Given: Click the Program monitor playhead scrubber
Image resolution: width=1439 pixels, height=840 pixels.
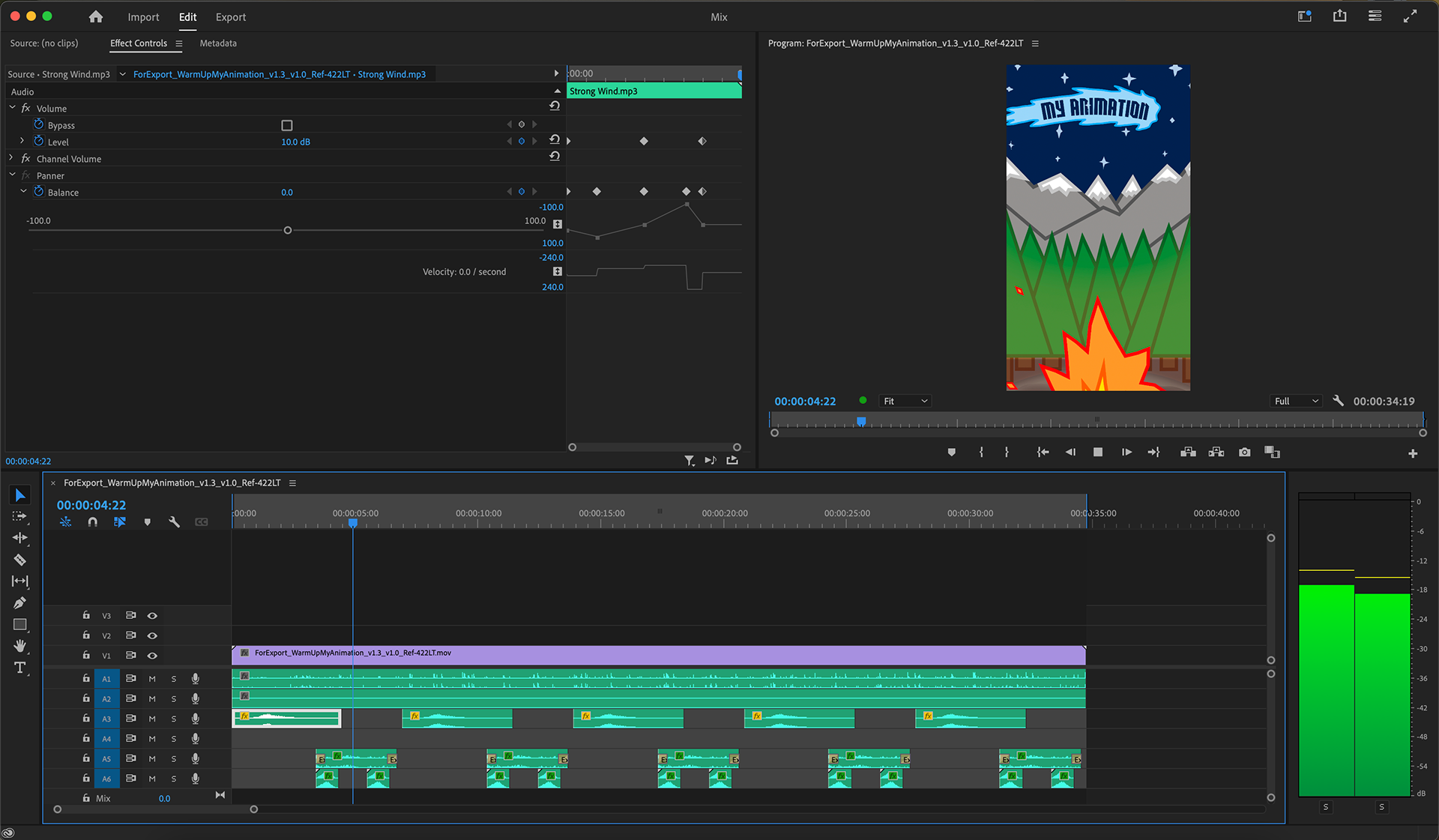Looking at the screenshot, I should [x=862, y=422].
